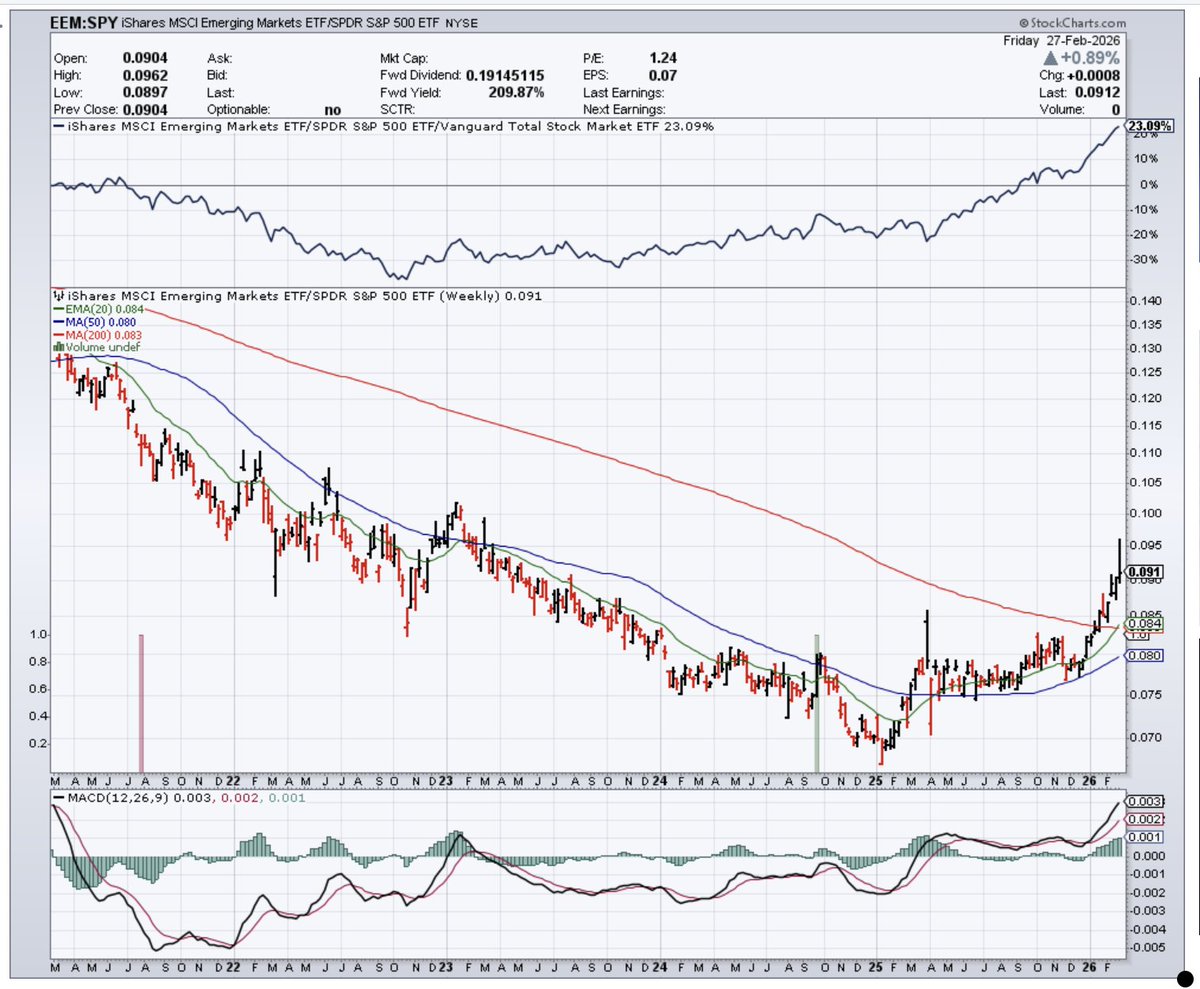Click the red boxed 0.002 MACD axis label
This screenshot has width=1200, height=989.
coord(1146,819)
